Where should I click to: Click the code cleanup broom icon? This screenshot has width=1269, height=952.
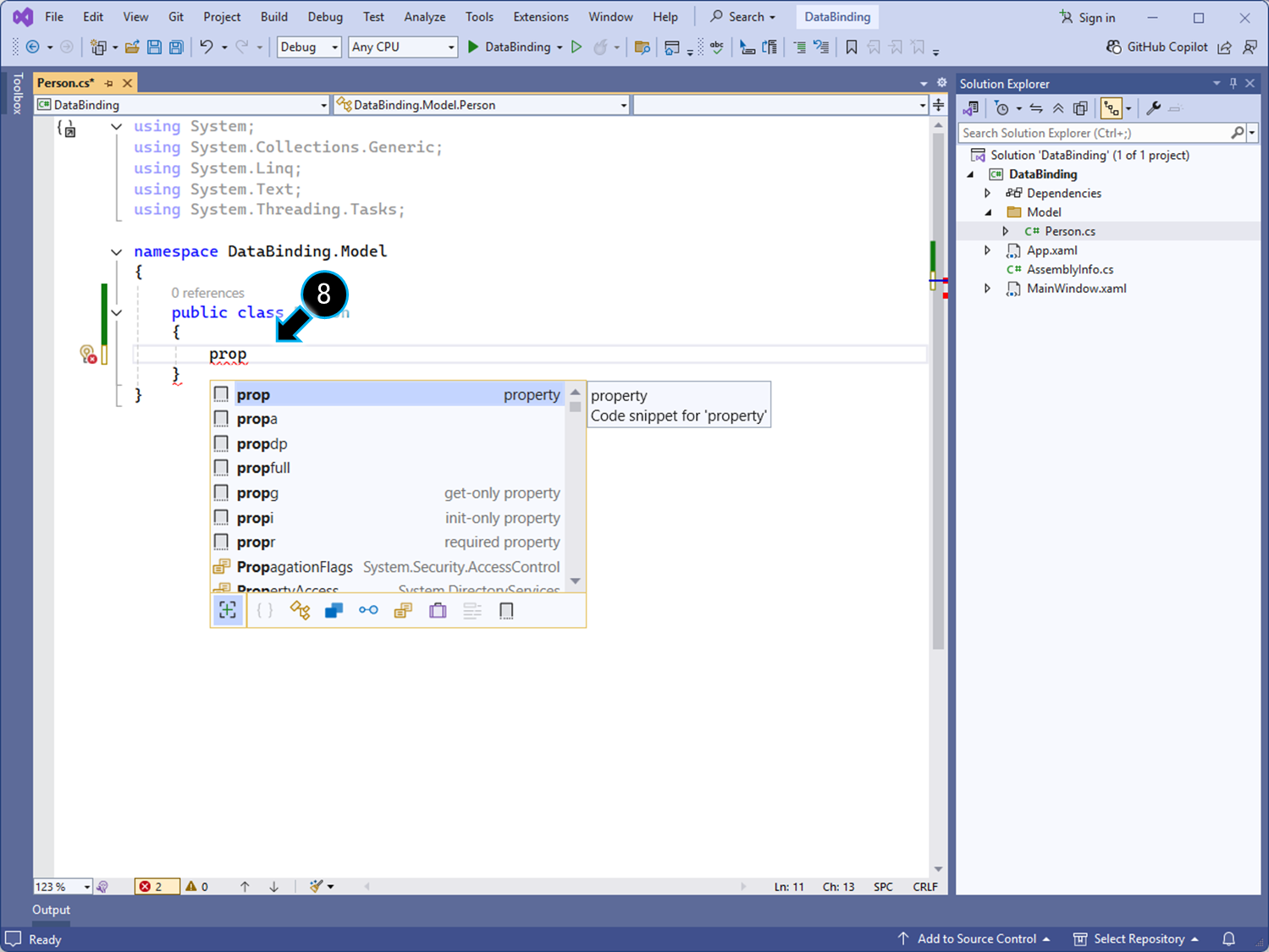click(316, 886)
